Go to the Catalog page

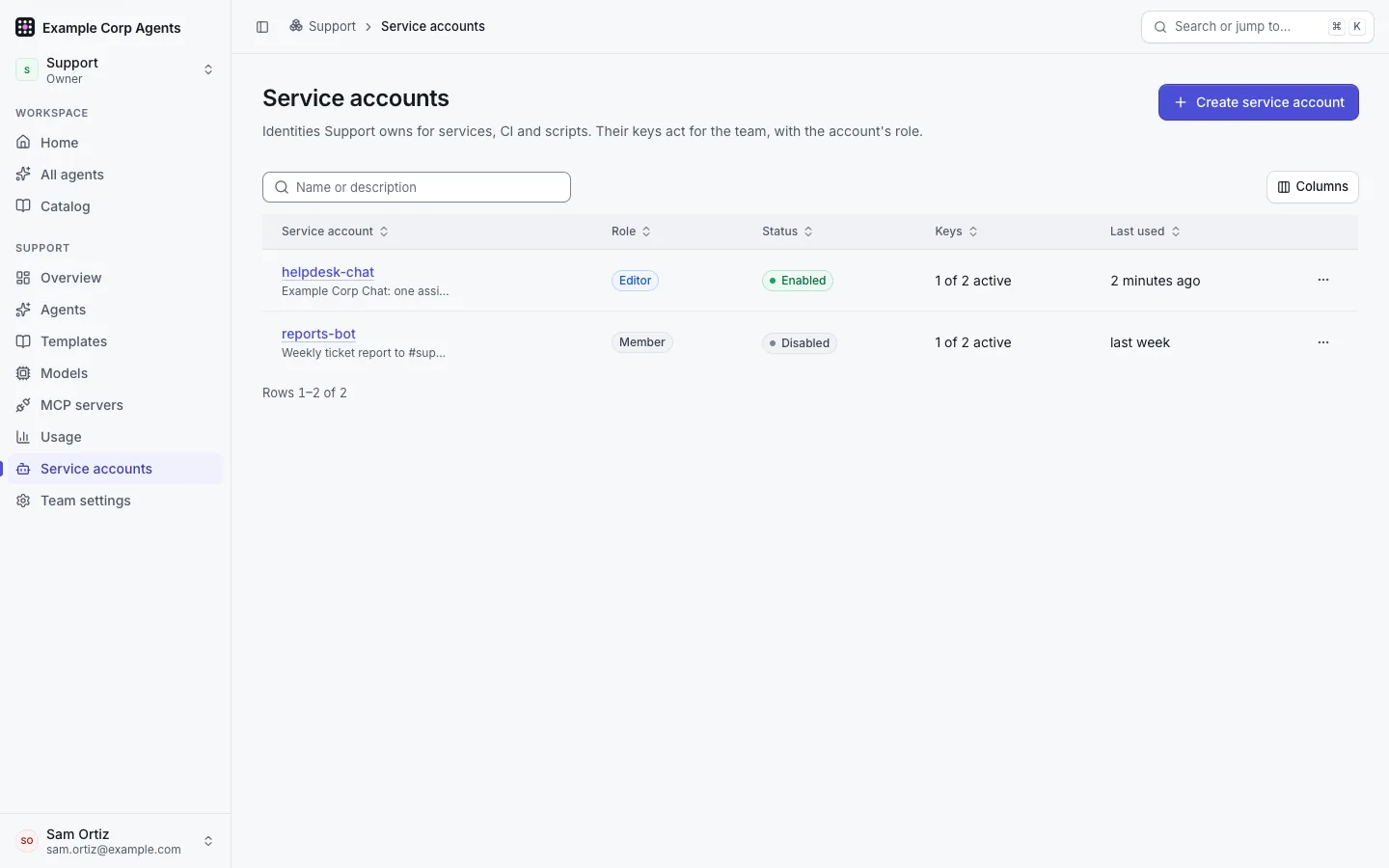(116, 206)
